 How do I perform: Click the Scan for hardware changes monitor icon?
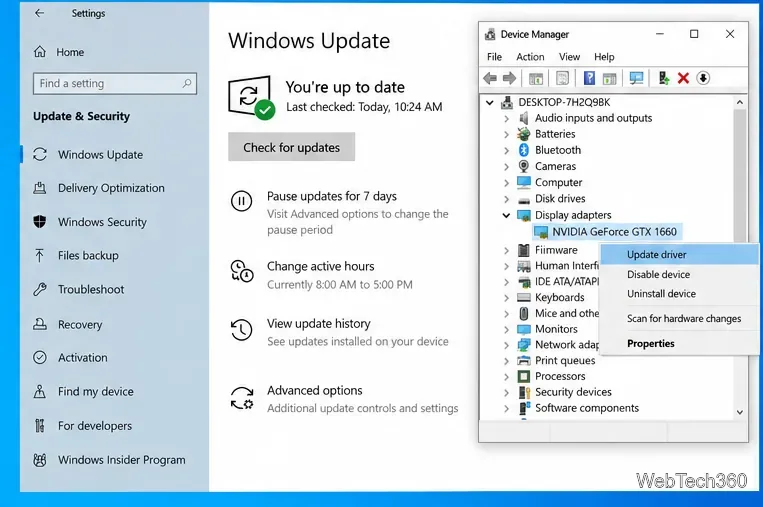[x=636, y=78]
